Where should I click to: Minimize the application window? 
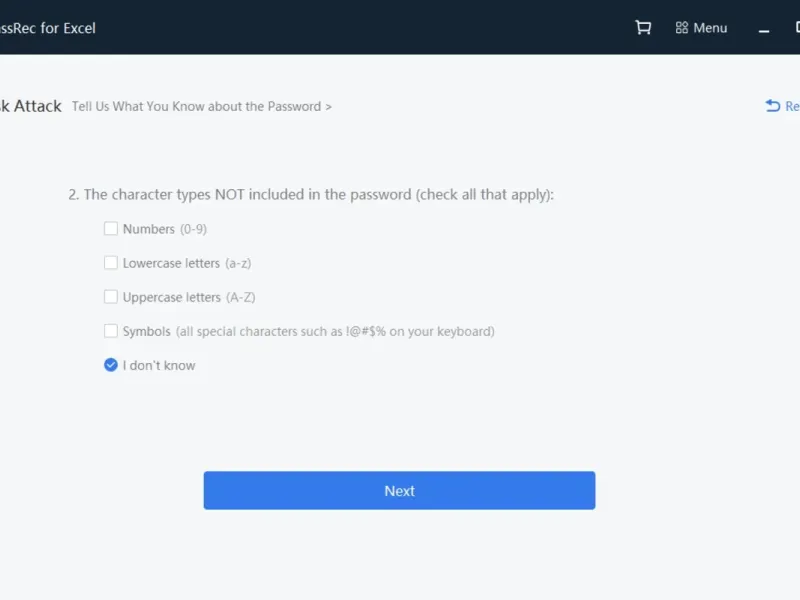764,31
